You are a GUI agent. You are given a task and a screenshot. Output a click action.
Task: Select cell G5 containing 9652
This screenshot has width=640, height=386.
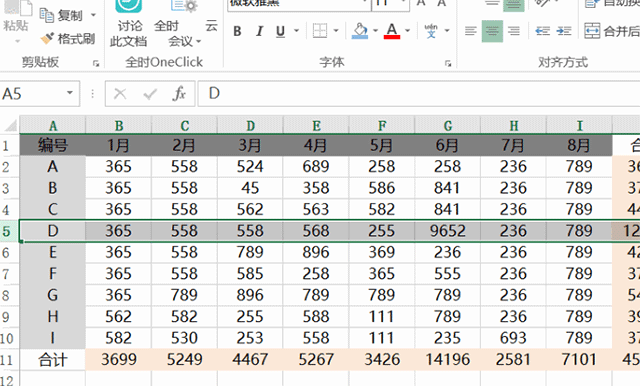(x=447, y=231)
